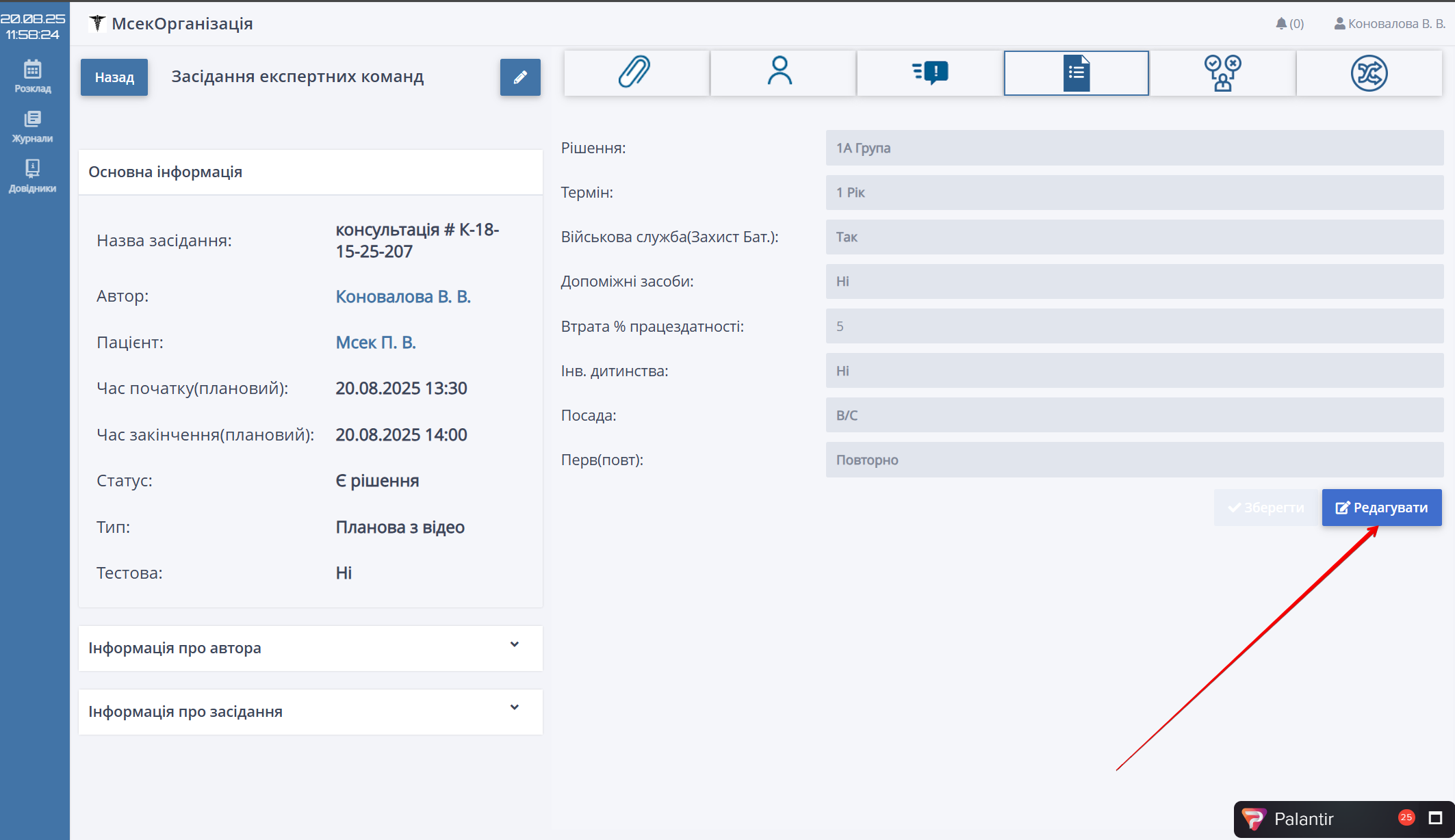The width and height of the screenshot is (1455, 840).
Task: Click the Назад button
Action: (x=114, y=77)
